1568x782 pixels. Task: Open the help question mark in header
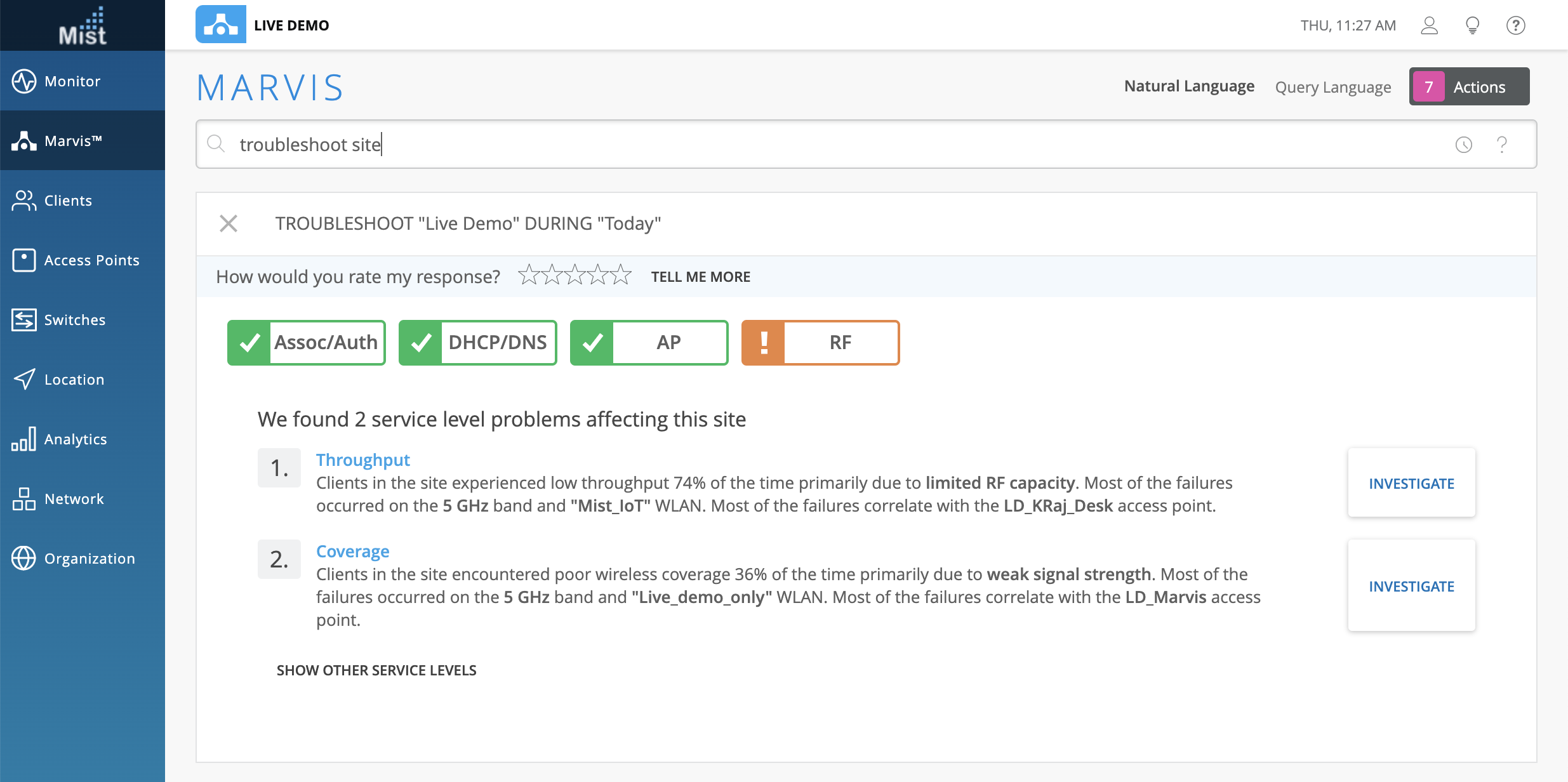click(x=1515, y=25)
